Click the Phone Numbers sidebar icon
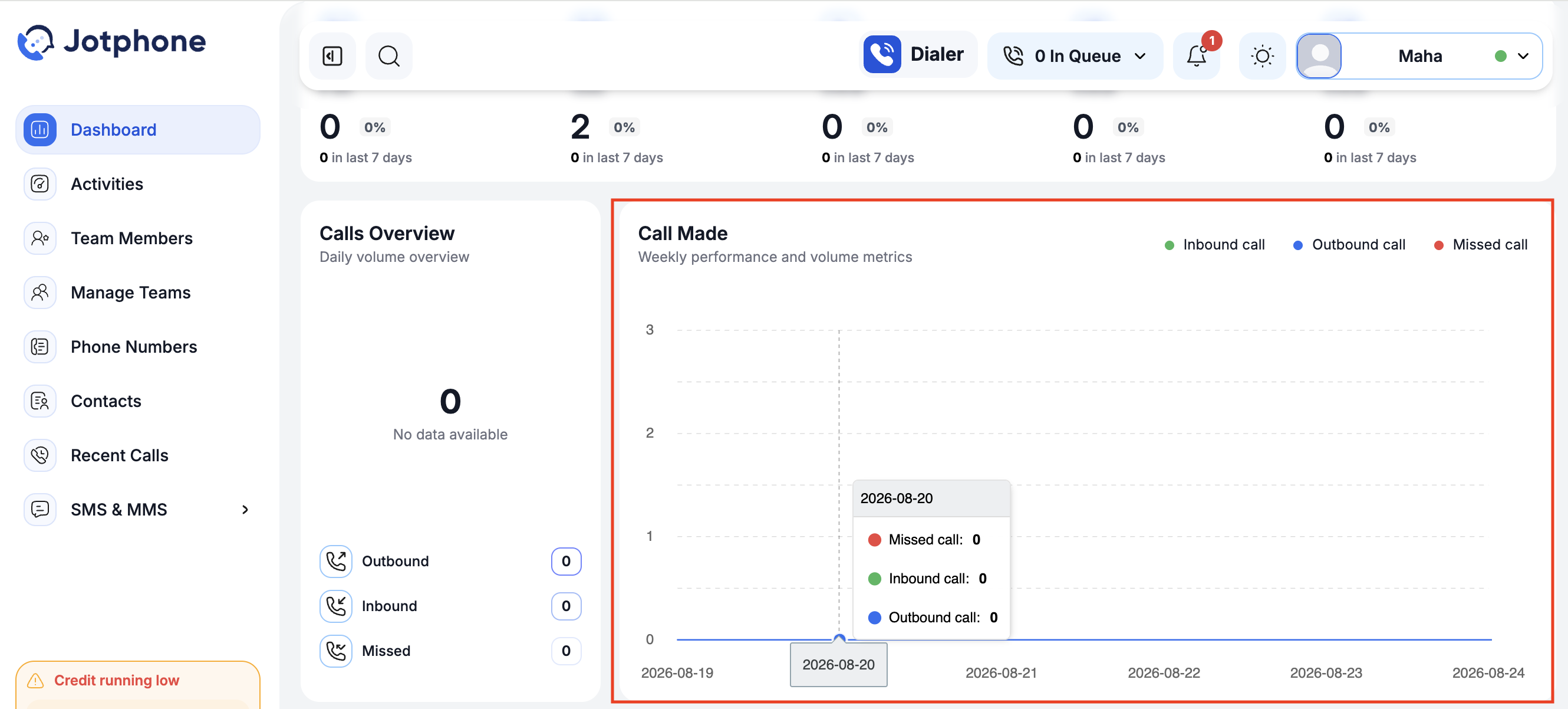Image resolution: width=1568 pixels, height=709 pixels. (x=40, y=347)
